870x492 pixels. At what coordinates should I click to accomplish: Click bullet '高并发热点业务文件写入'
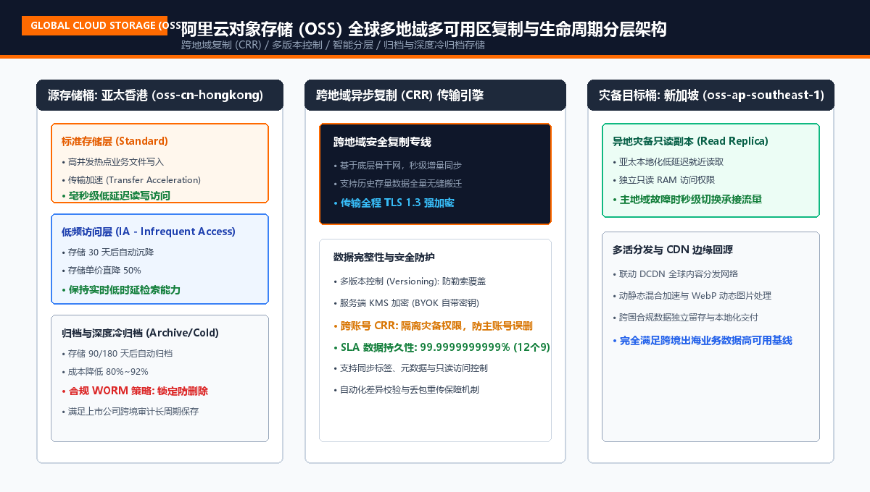coord(115,162)
